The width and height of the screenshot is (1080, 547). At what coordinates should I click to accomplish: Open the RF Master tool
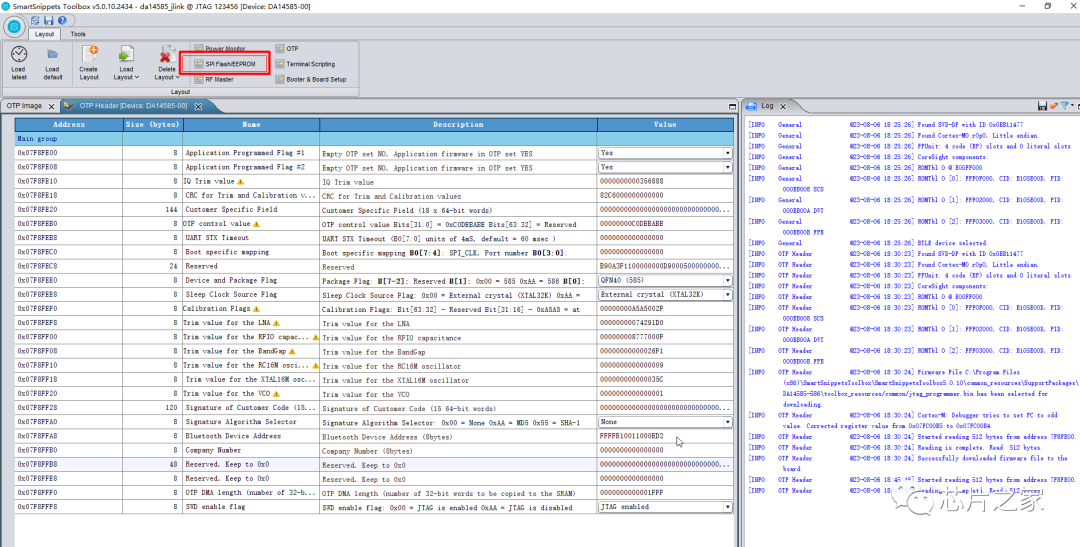tap(214, 79)
